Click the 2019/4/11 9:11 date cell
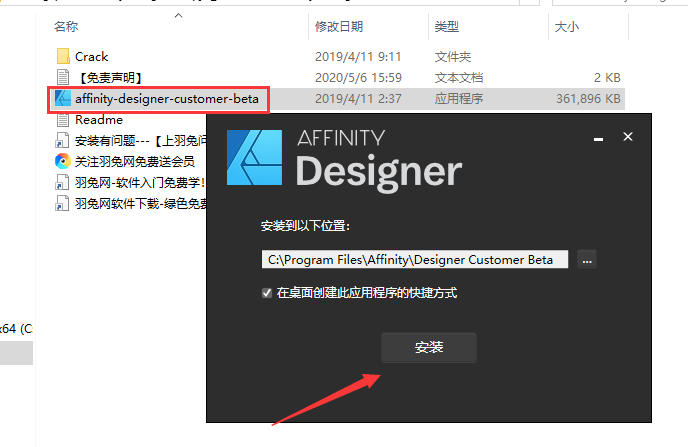Screen dimensions: 688x447 pos(358,57)
